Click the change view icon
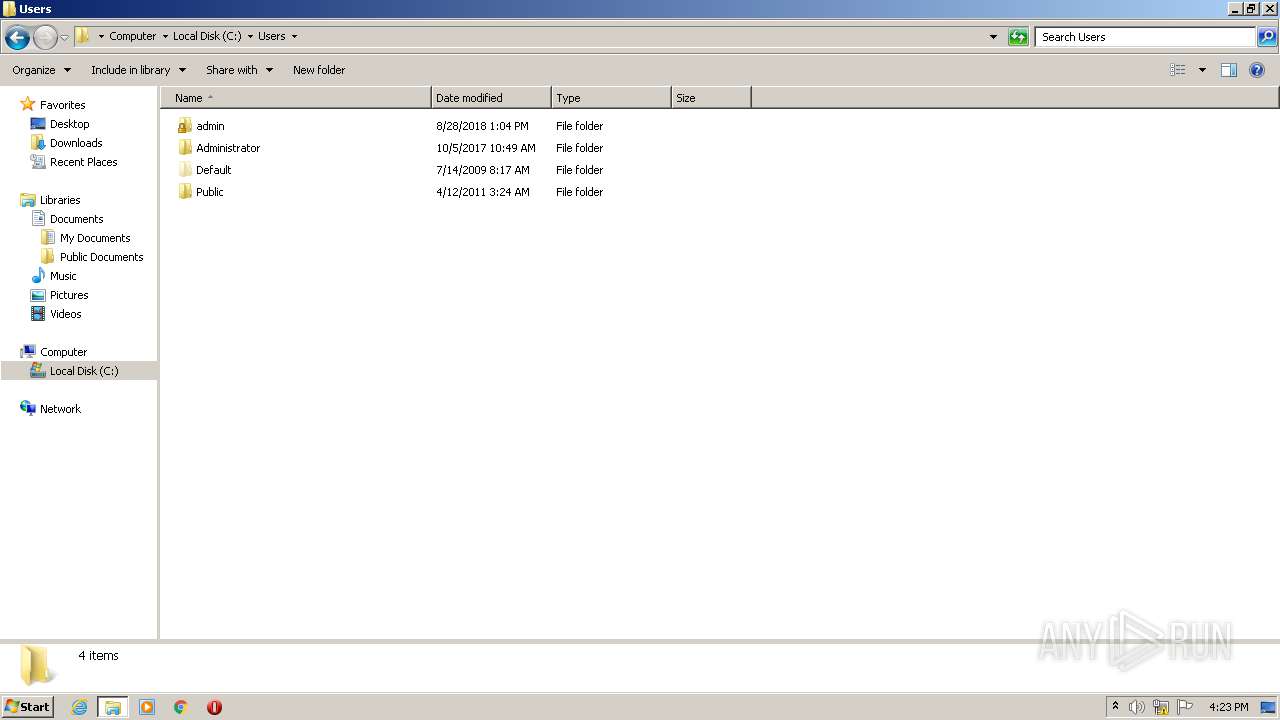This screenshot has height=720, width=1280. tap(1178, 70)
